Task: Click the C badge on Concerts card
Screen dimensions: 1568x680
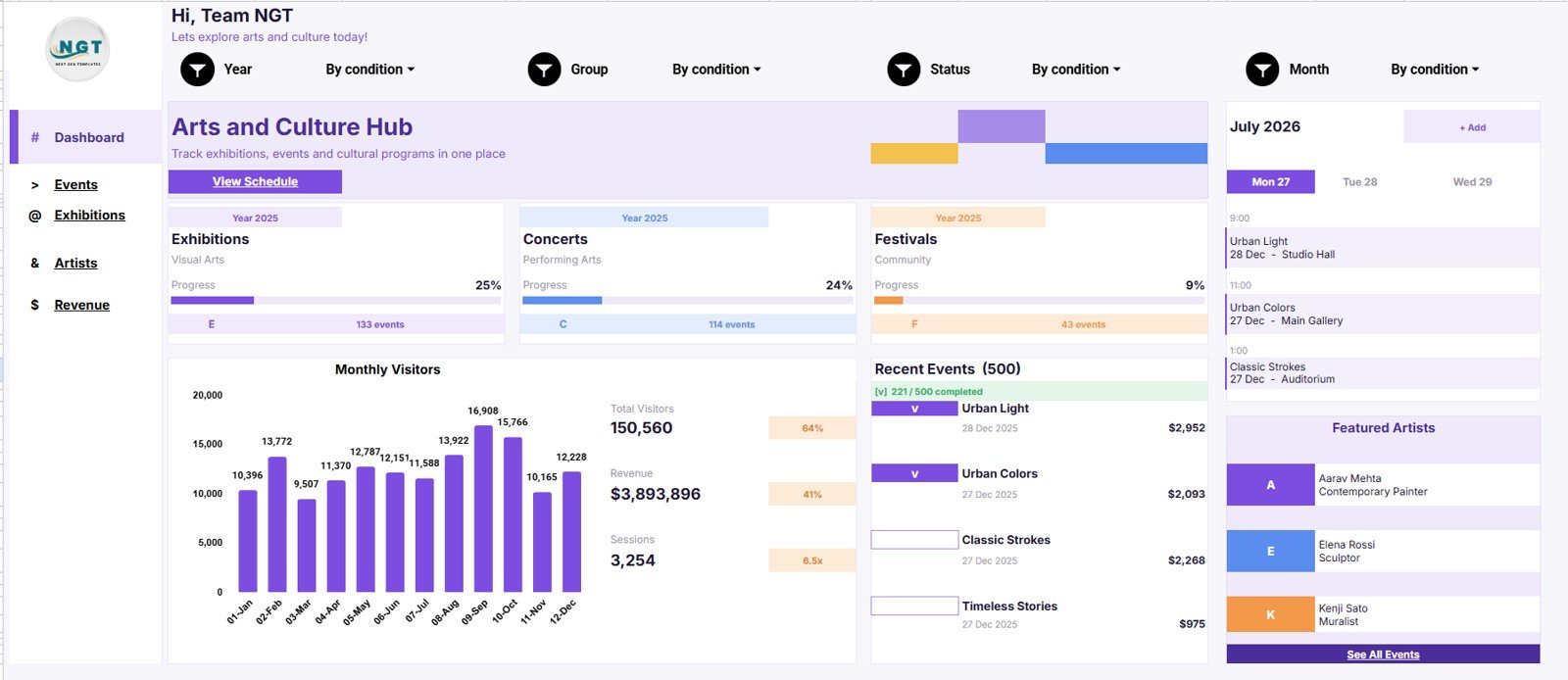Action: tap(563, 324)
